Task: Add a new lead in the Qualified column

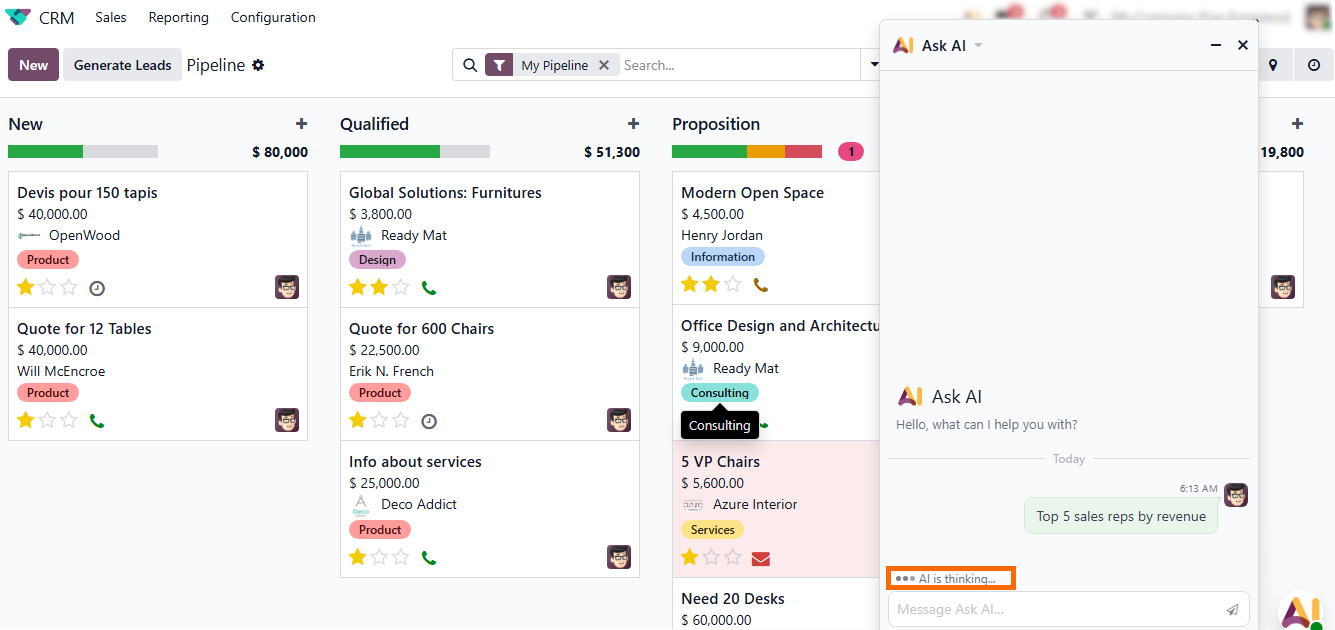Action: 633,124
